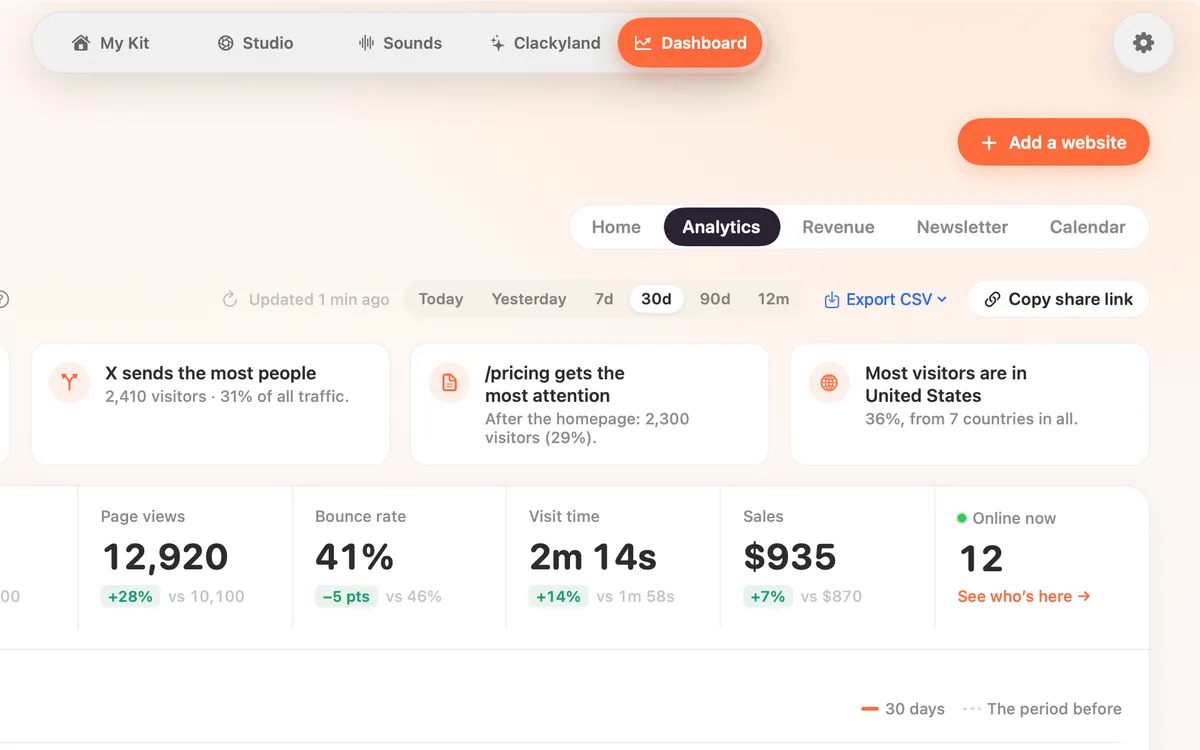Click the X traffic source branch icon
The width and height of the screenshot is (1200, 750).
point(69,383)
